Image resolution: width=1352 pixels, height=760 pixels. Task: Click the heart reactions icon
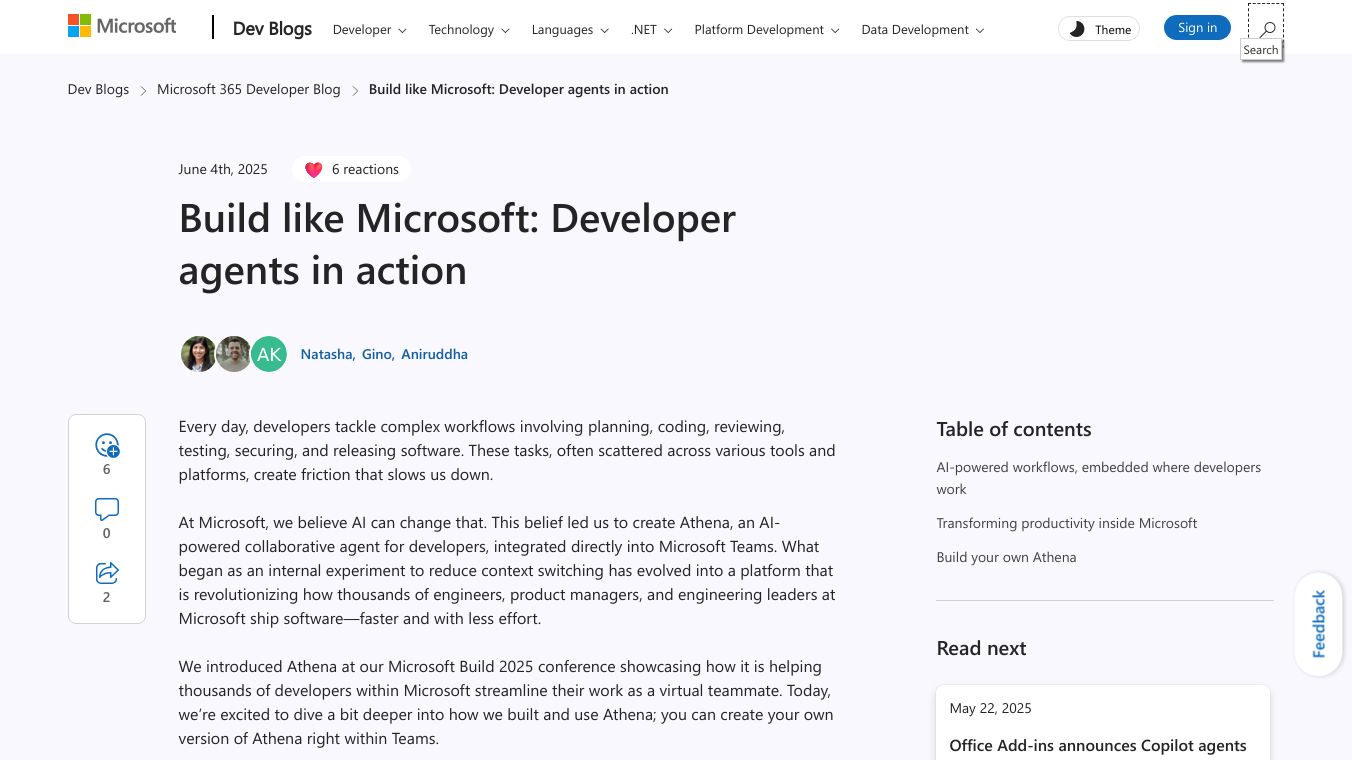pyautogui.click(x=314, y=170)
